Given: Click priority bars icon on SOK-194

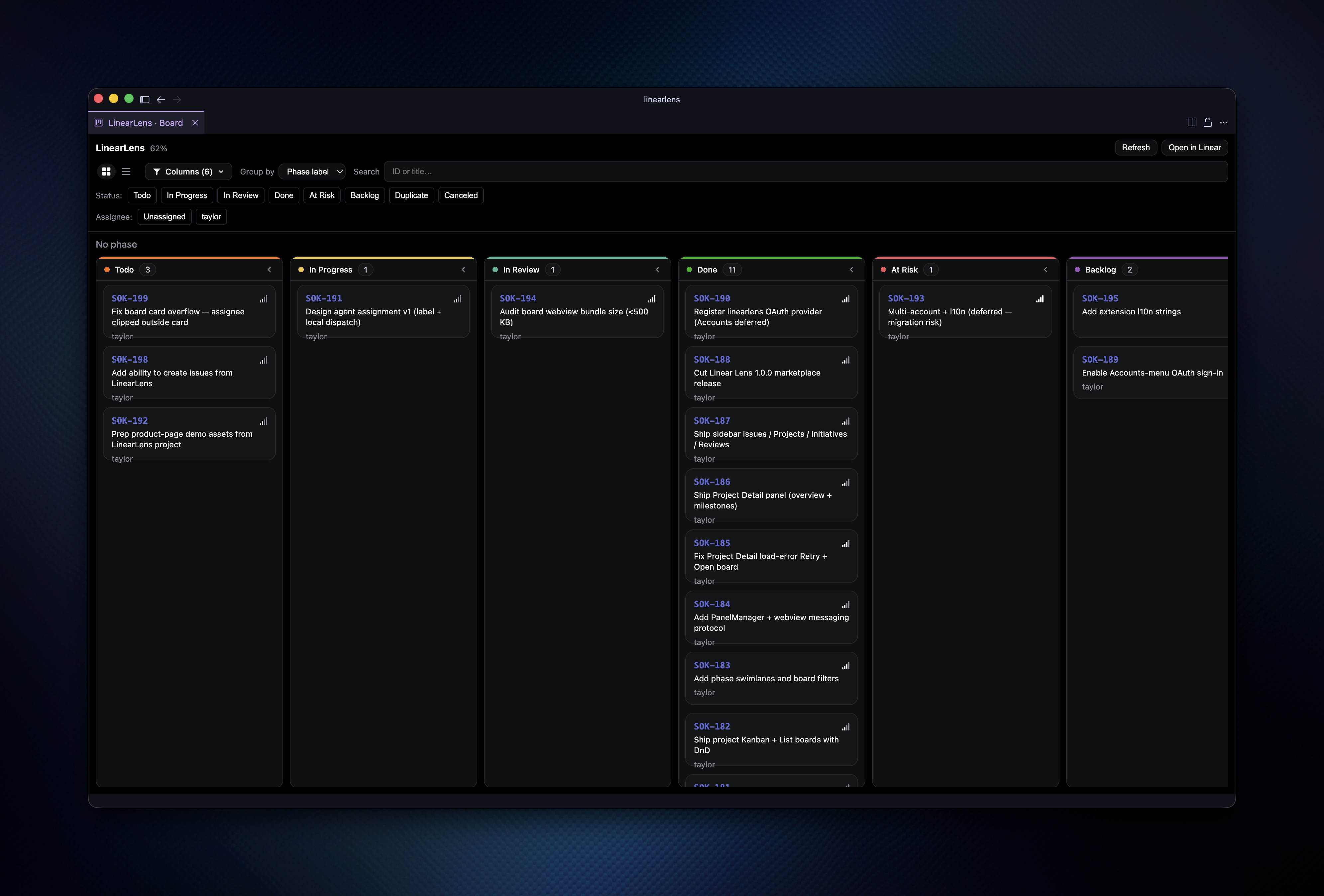Looking at the screenshot, I should tap(652, 299).
